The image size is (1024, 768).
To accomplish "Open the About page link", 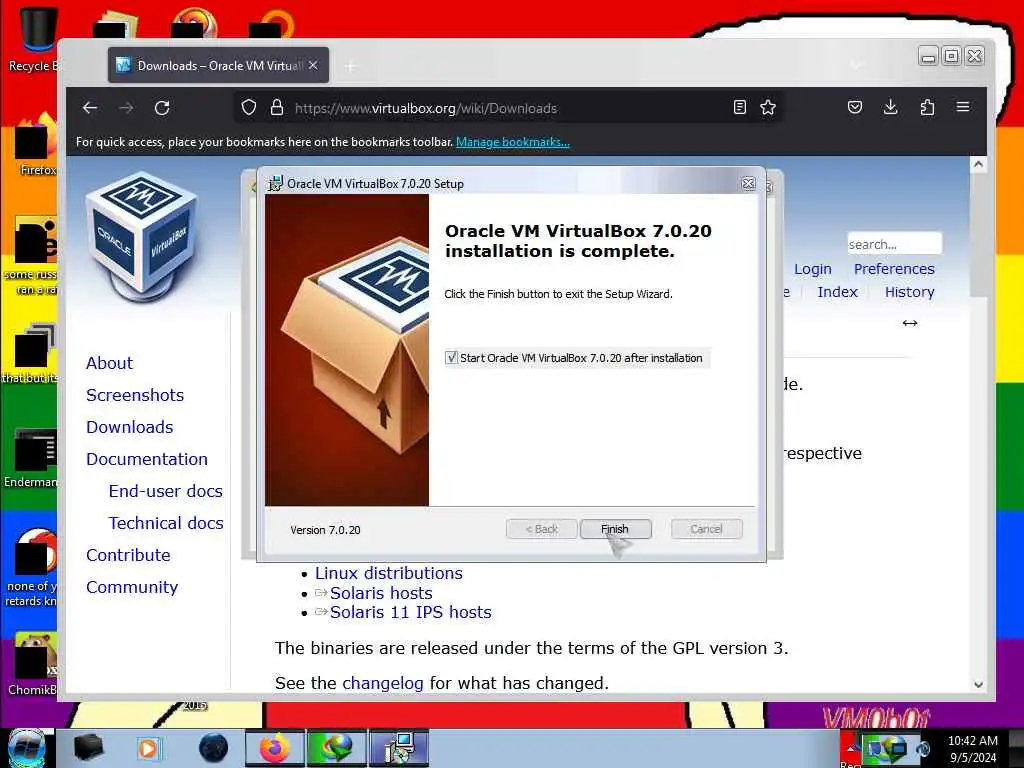I will (x=110, y=363).
